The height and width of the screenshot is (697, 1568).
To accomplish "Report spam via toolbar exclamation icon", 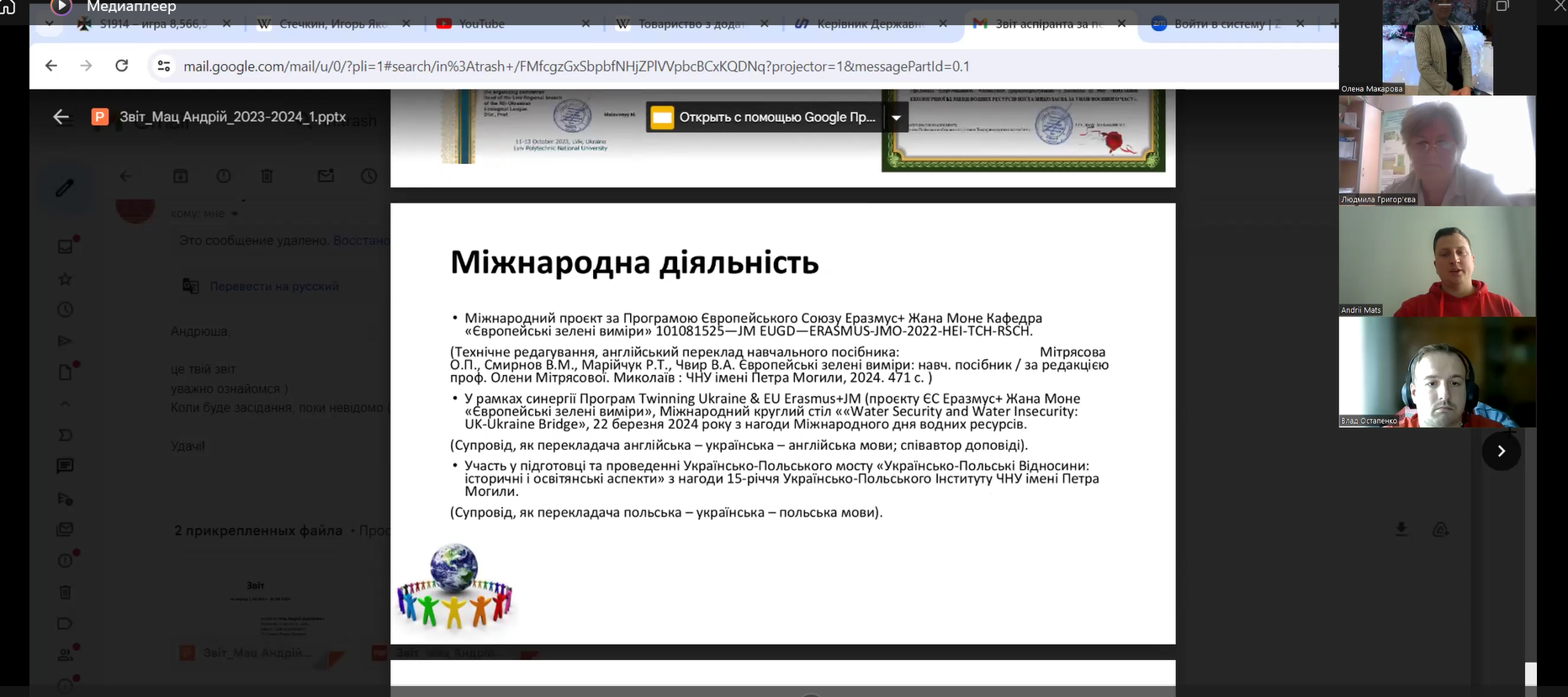I will pyautogui.click(x=223, y=176).
